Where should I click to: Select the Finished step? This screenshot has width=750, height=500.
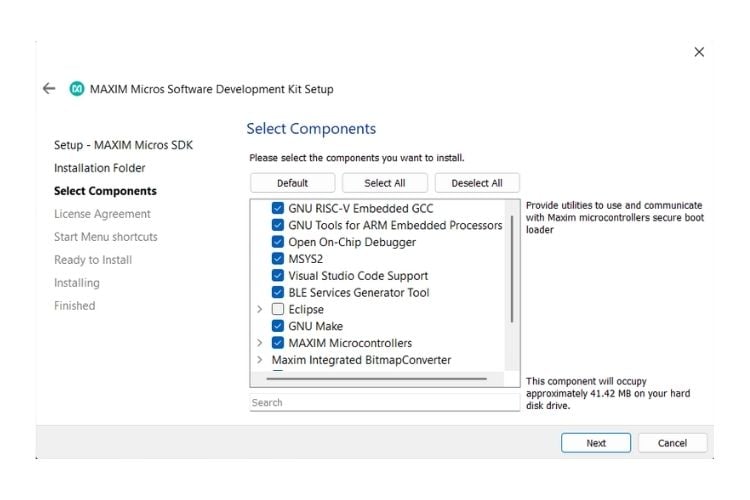click(x=75, y=306)
